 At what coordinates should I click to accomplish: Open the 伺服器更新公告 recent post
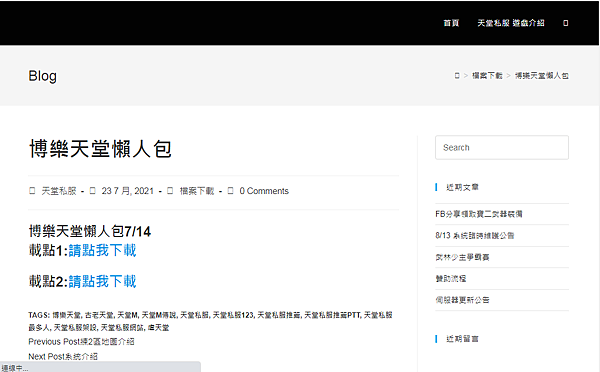462,300
